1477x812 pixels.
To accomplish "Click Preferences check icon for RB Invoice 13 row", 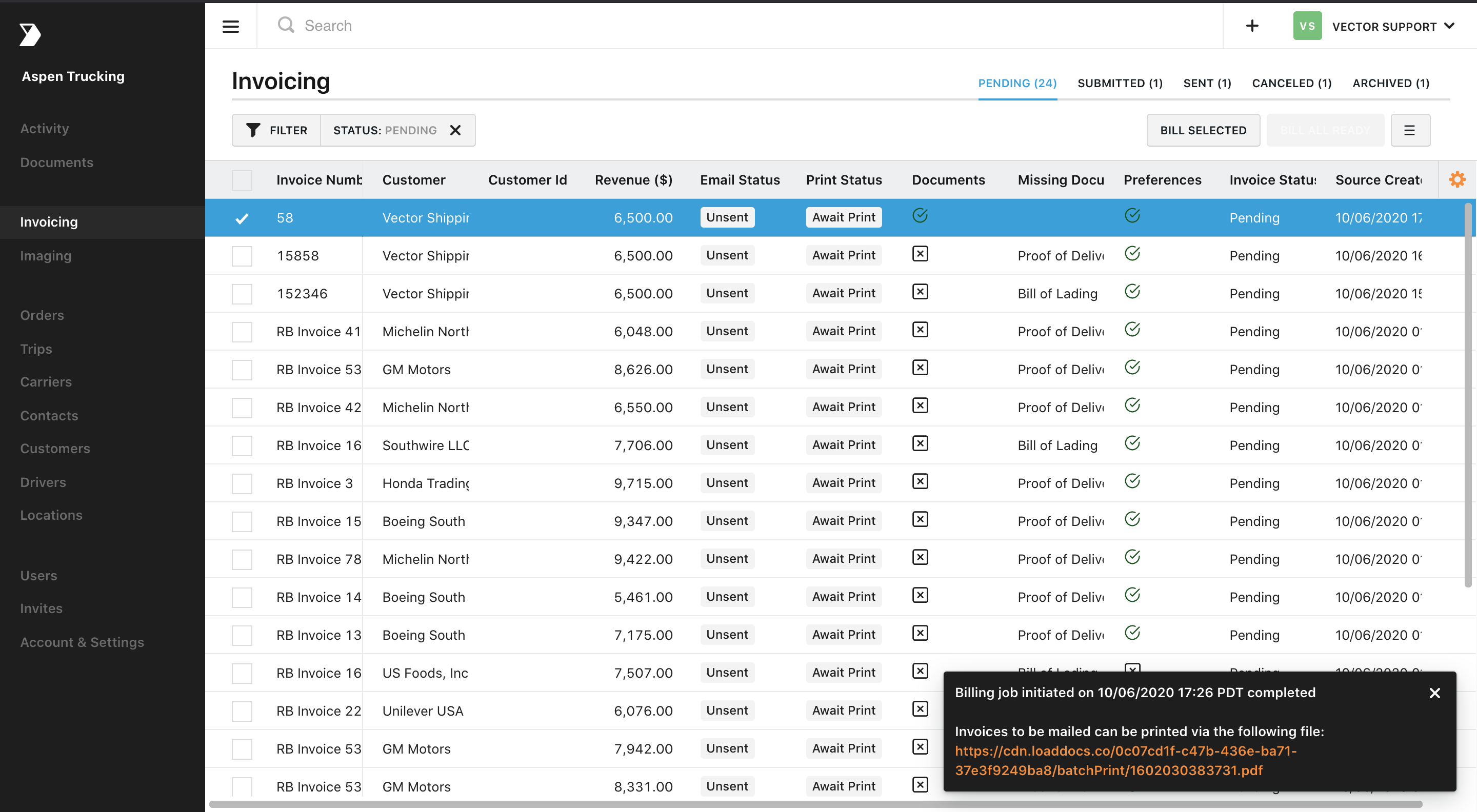I will (x=1132, y=633).
